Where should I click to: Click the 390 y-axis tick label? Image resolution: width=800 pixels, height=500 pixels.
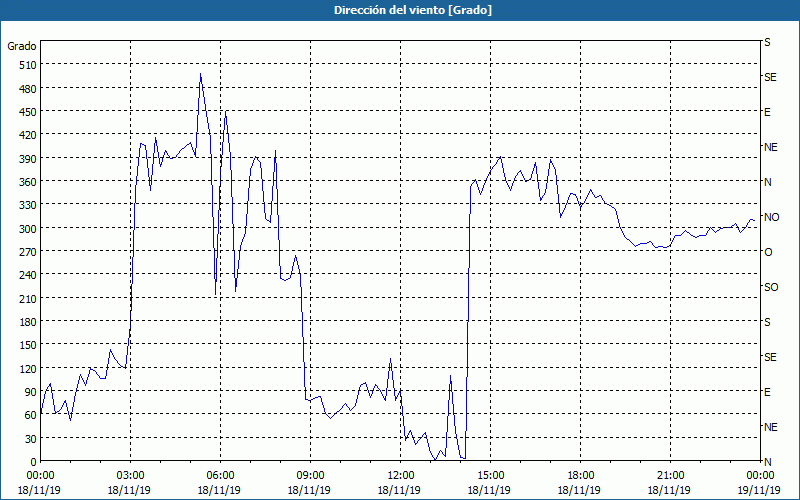[x=28, y=158]
